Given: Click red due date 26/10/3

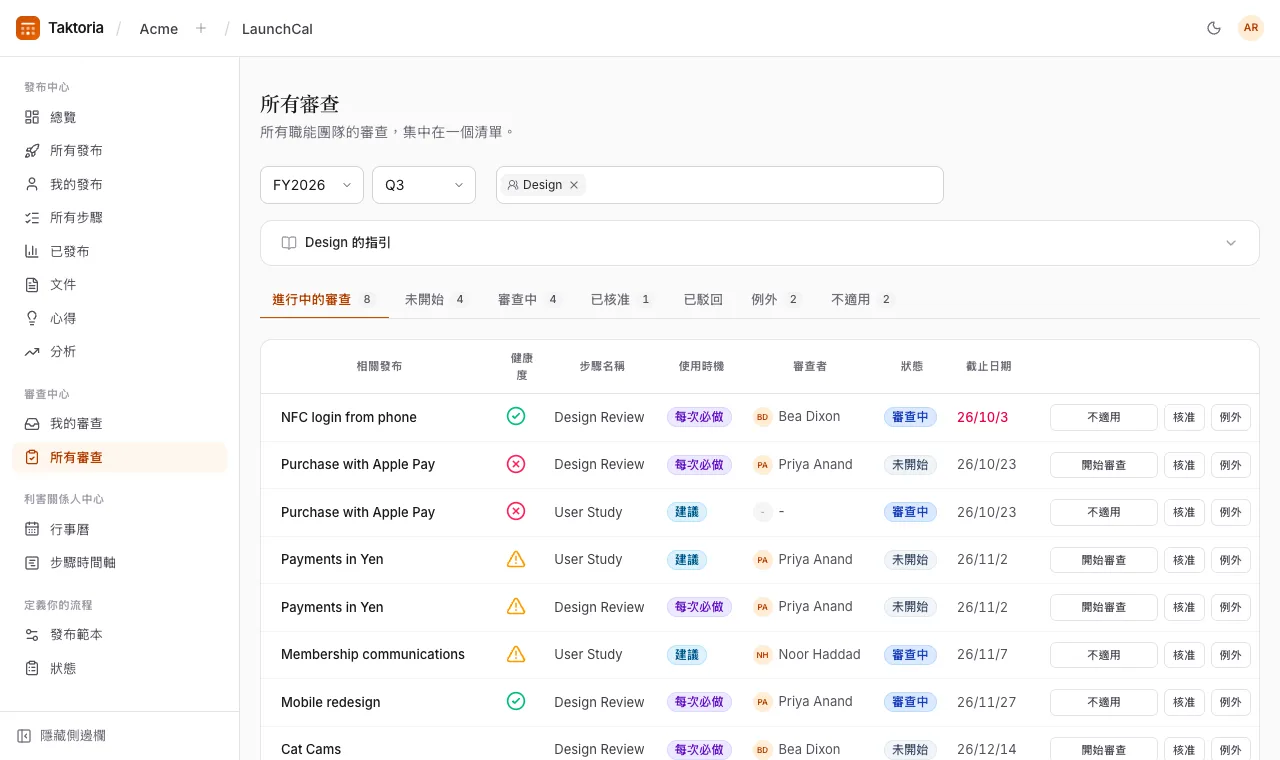Looking at the screenshot, I should click(983, 417).
